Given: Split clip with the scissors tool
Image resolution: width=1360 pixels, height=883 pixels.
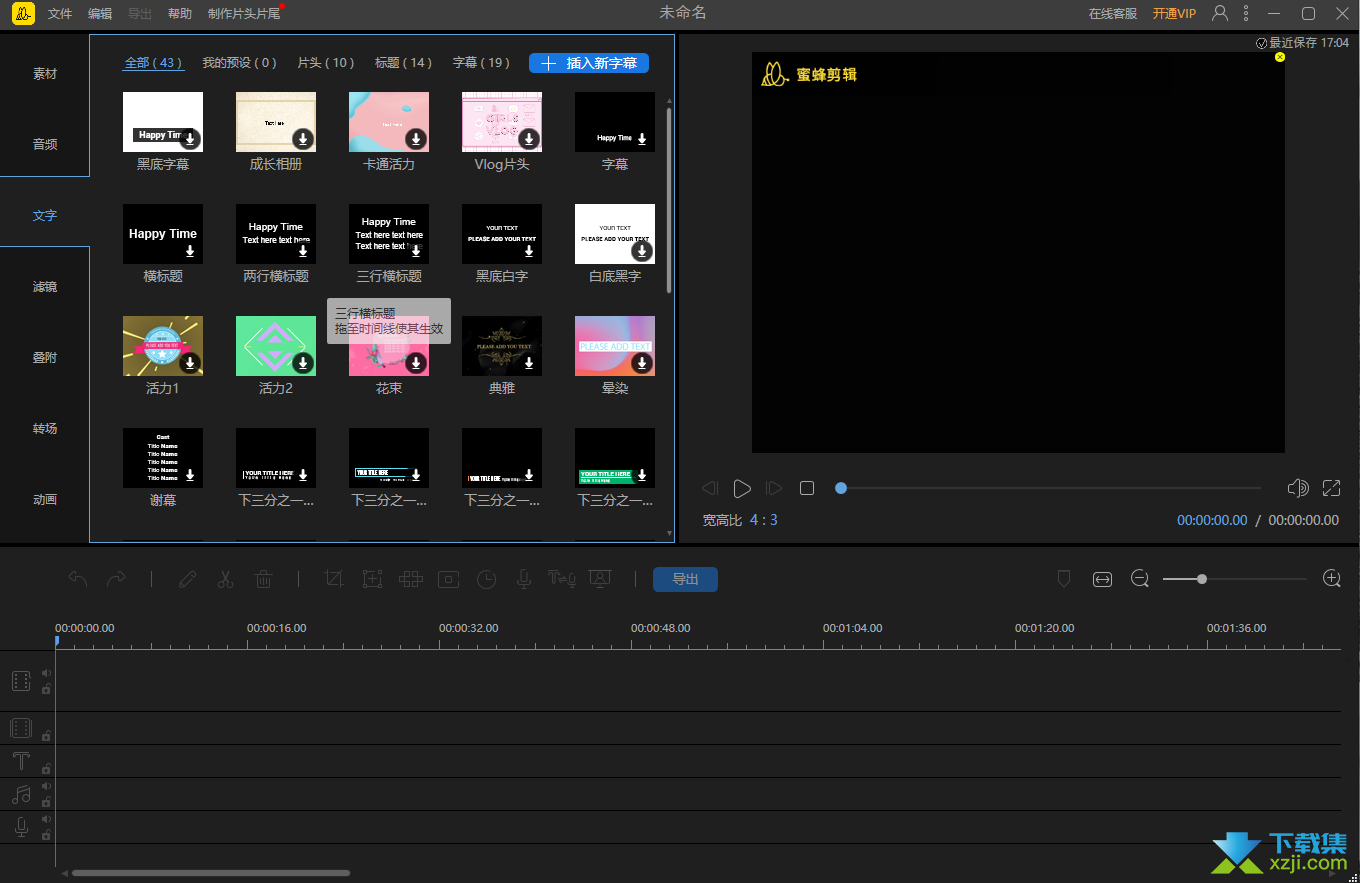Looking at the screenshot, I should click(225, 579).
